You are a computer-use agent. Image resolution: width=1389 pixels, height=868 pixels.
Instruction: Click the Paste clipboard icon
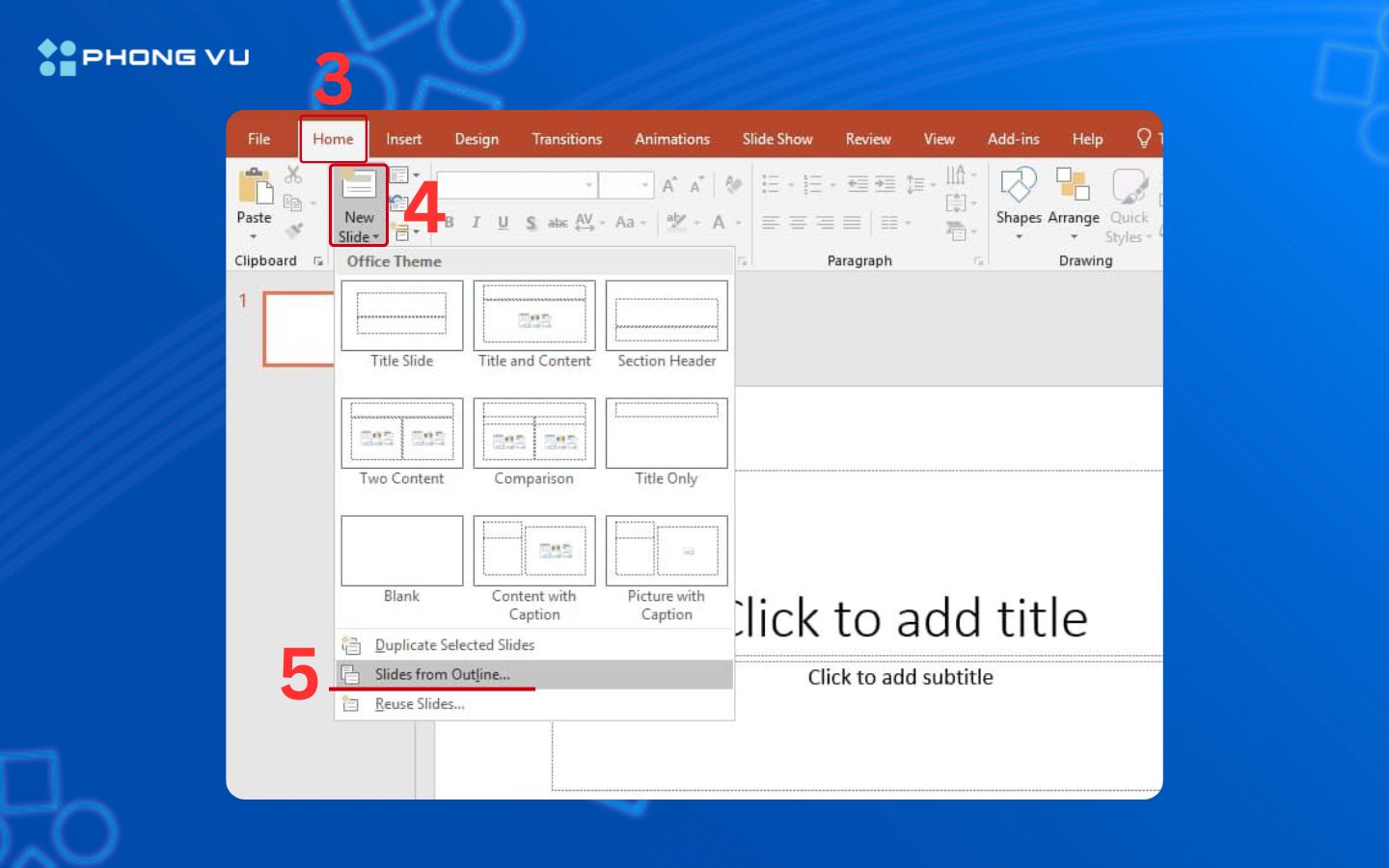coord(255,186)
